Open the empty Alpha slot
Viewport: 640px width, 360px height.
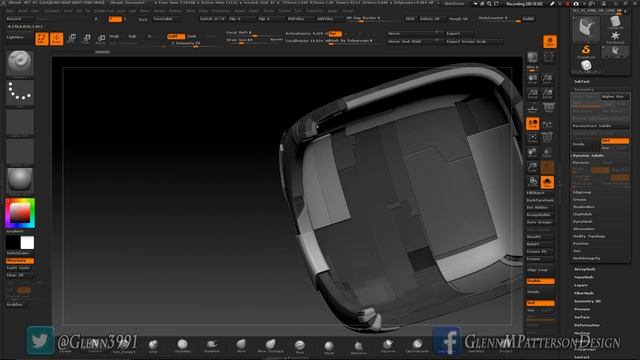[20, 122]
